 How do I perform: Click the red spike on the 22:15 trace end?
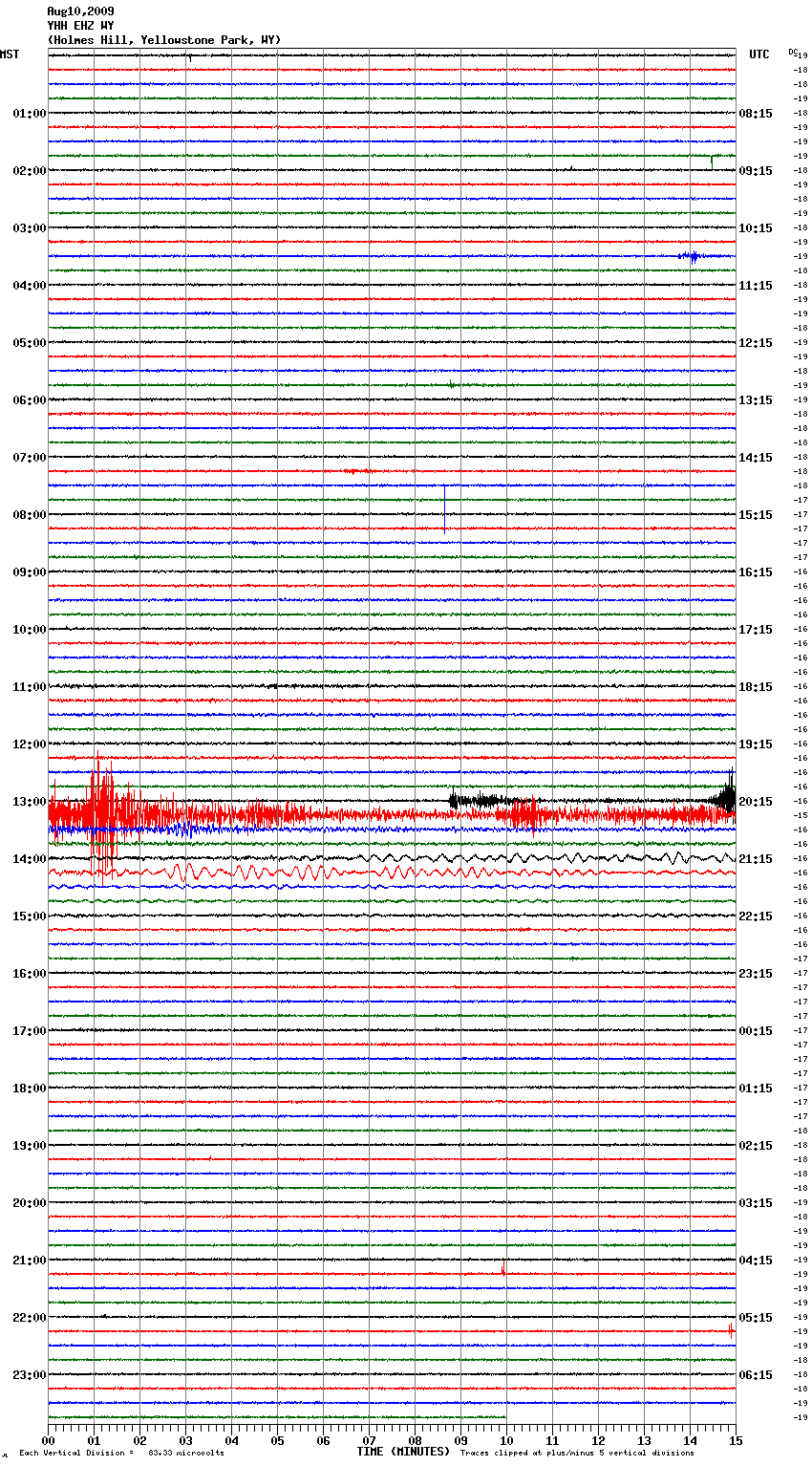(x=731, y=1329)
